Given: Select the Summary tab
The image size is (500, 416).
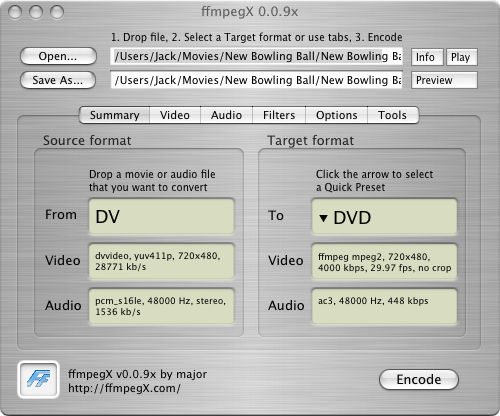Looking at the screenshot, I should [x=114, y=115].
